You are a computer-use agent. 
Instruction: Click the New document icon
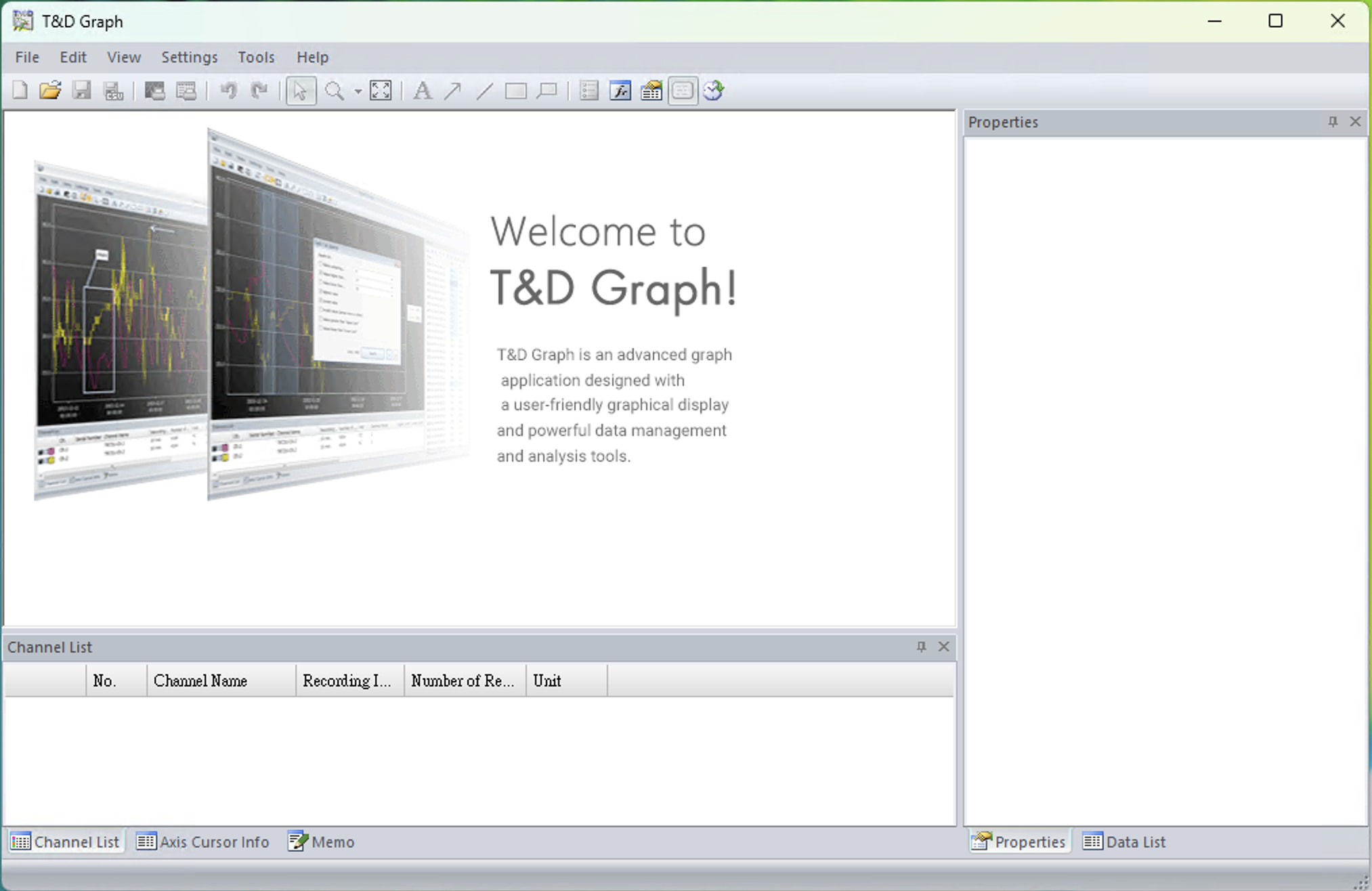[x=20, y=90]
